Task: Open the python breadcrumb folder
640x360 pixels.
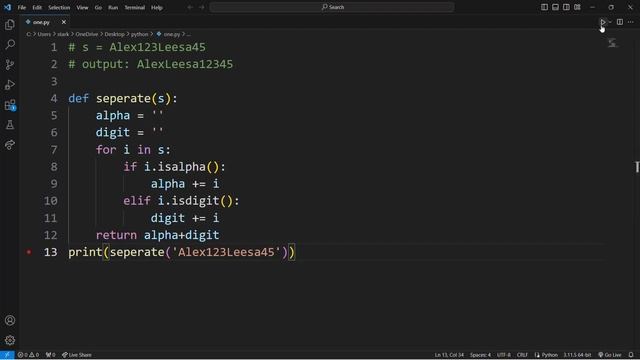Action: (139, 34)
